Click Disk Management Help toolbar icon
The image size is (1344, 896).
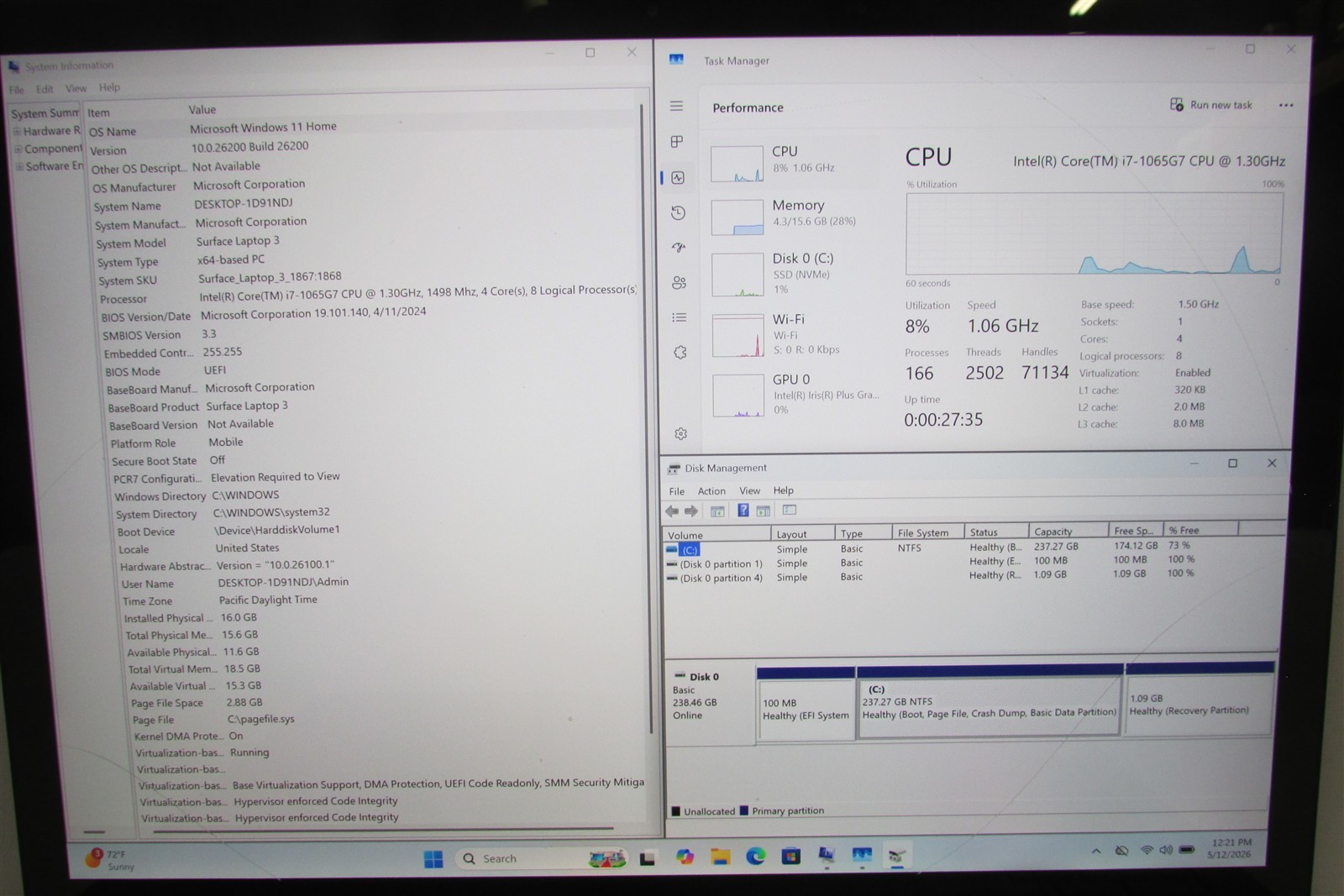[743, 511]
